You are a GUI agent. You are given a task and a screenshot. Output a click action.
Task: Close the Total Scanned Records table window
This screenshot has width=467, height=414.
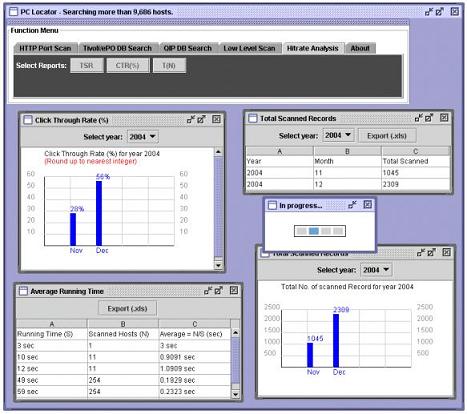[444, 118]
